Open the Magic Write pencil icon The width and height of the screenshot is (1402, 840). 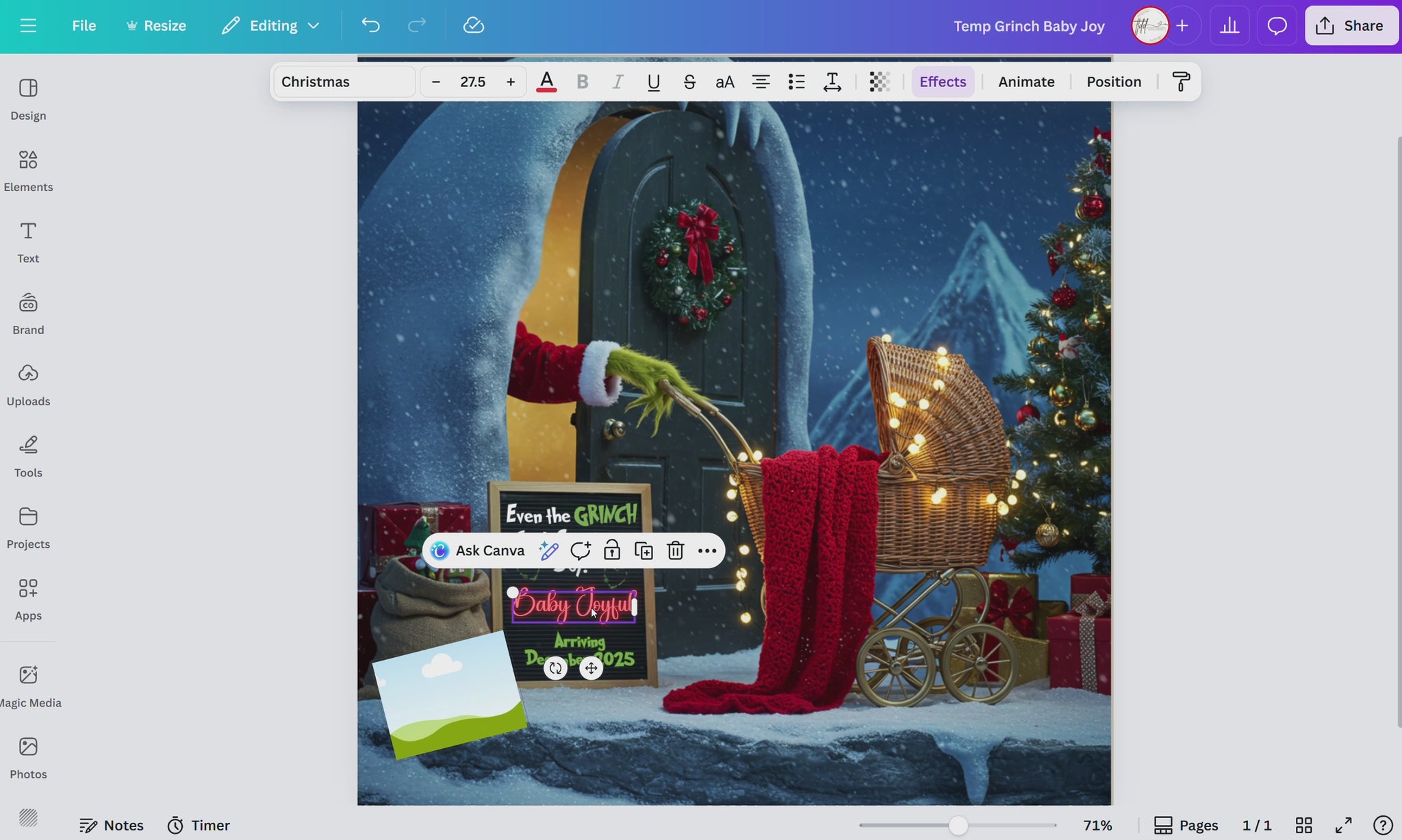[x=548, y=550]
